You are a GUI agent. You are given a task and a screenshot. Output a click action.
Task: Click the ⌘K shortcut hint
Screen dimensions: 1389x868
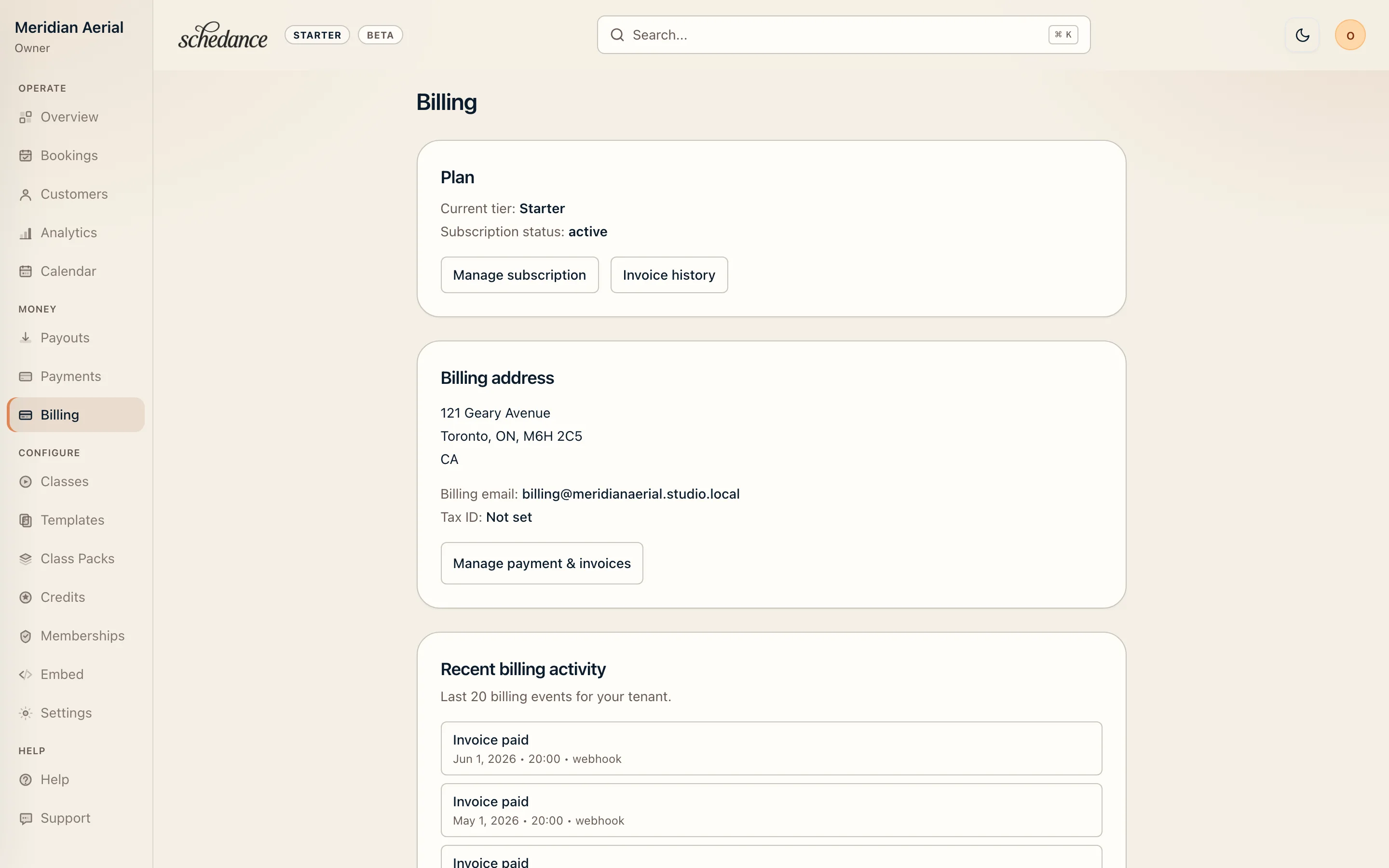pyautogui.click(x=1063, y=34)
